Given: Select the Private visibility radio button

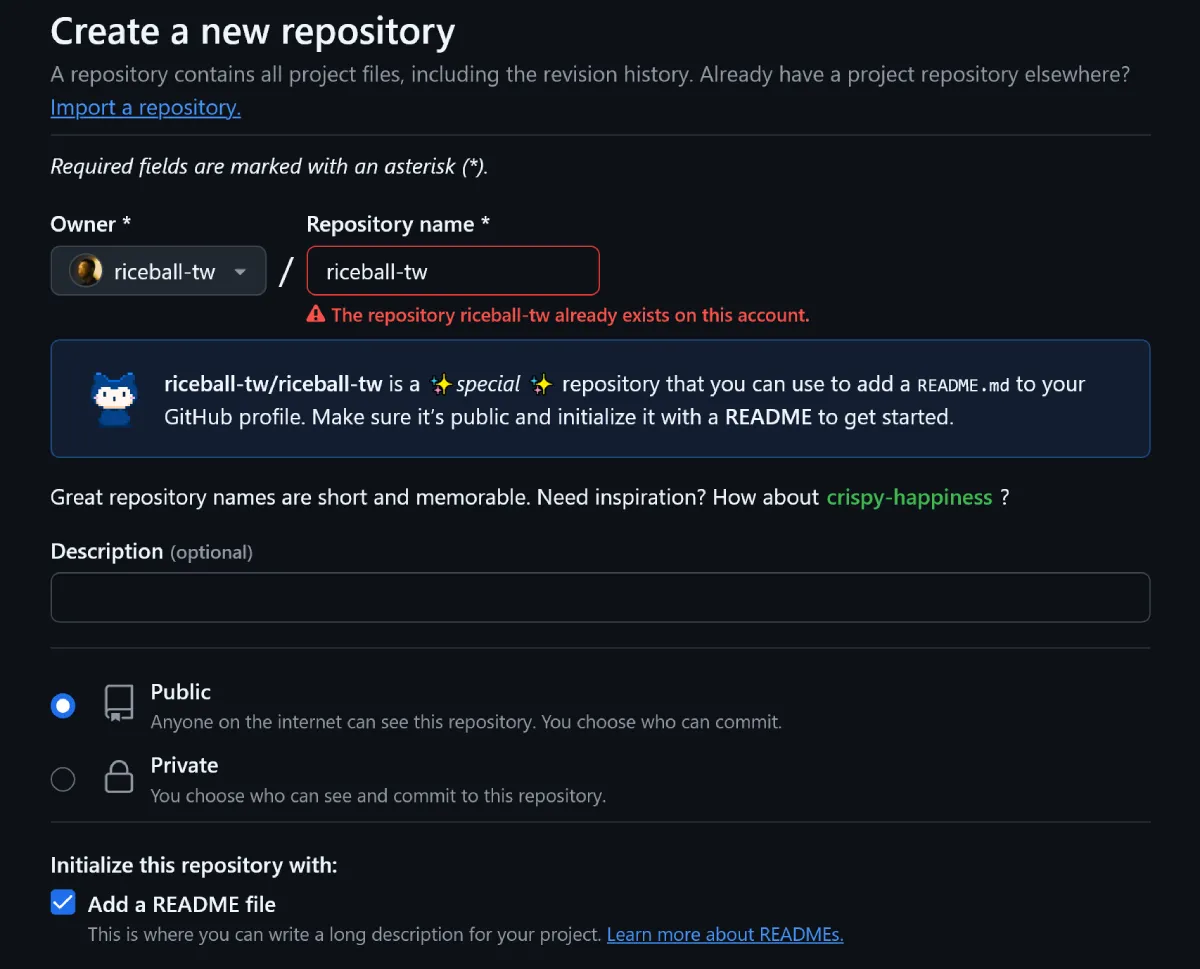Looking at the screenshot, I should coord(63,779).
